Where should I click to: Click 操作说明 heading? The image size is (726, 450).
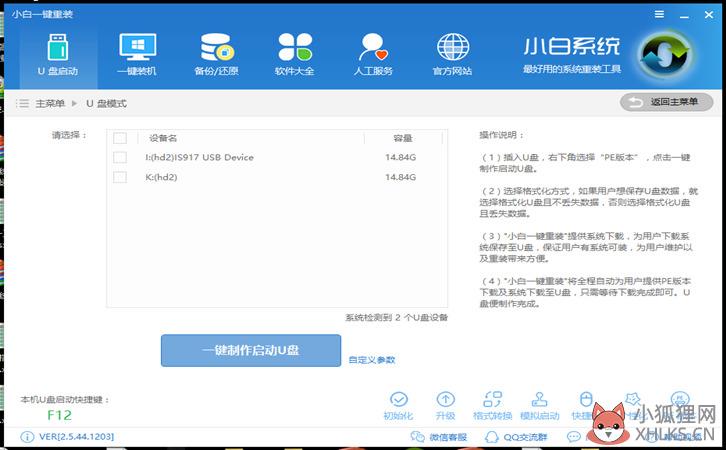[x=501, y=135]
